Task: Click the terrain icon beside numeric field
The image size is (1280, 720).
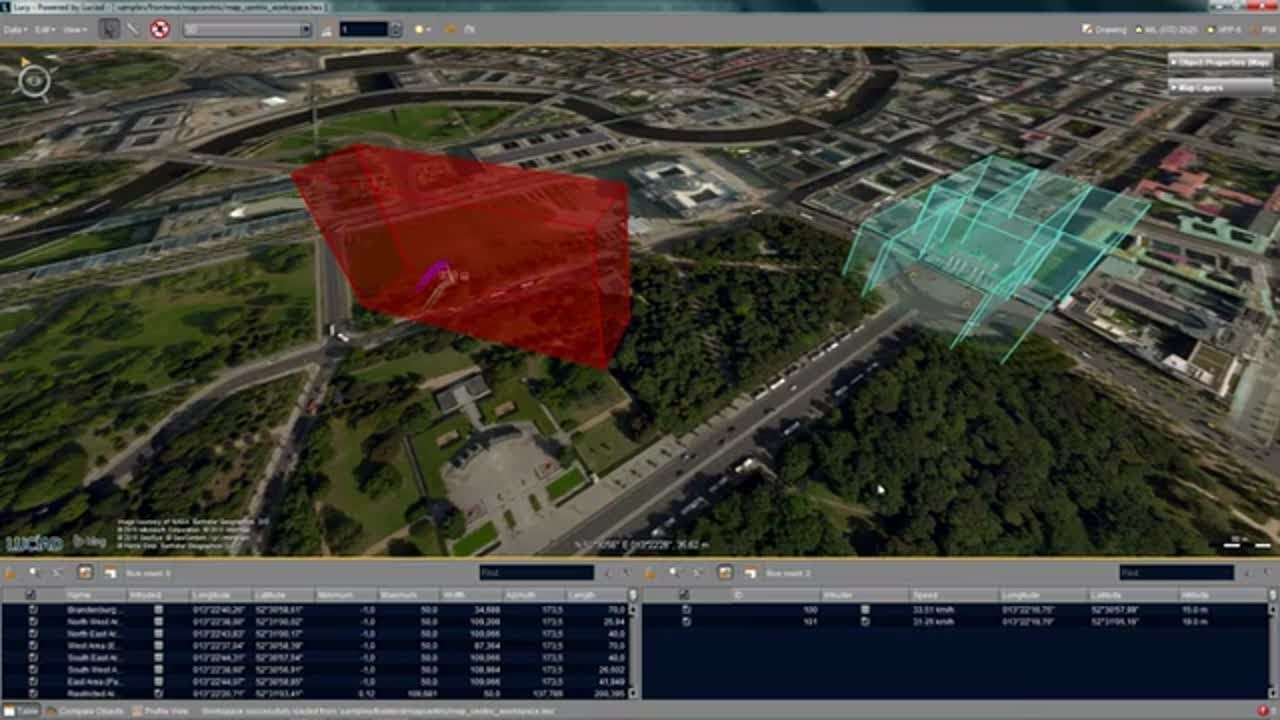Action: [326, 30]
